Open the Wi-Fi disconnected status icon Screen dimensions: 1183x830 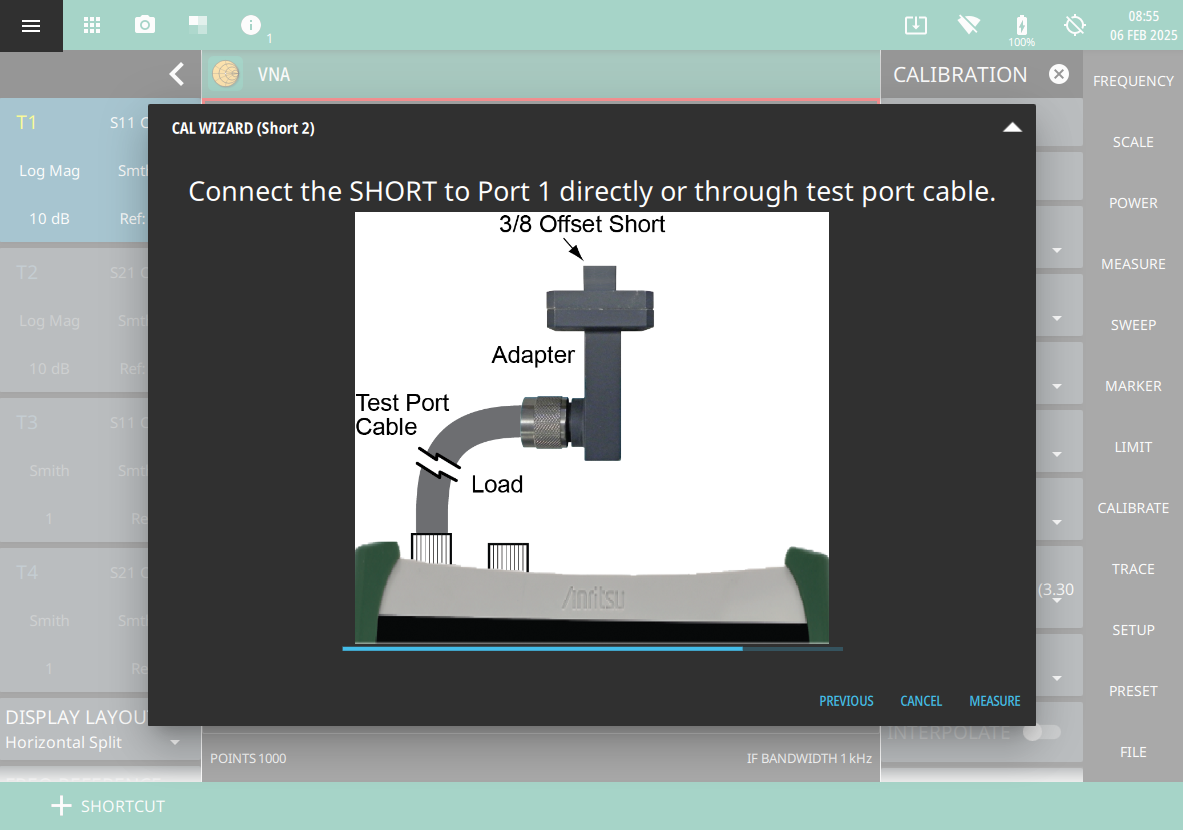click(968, 26)
